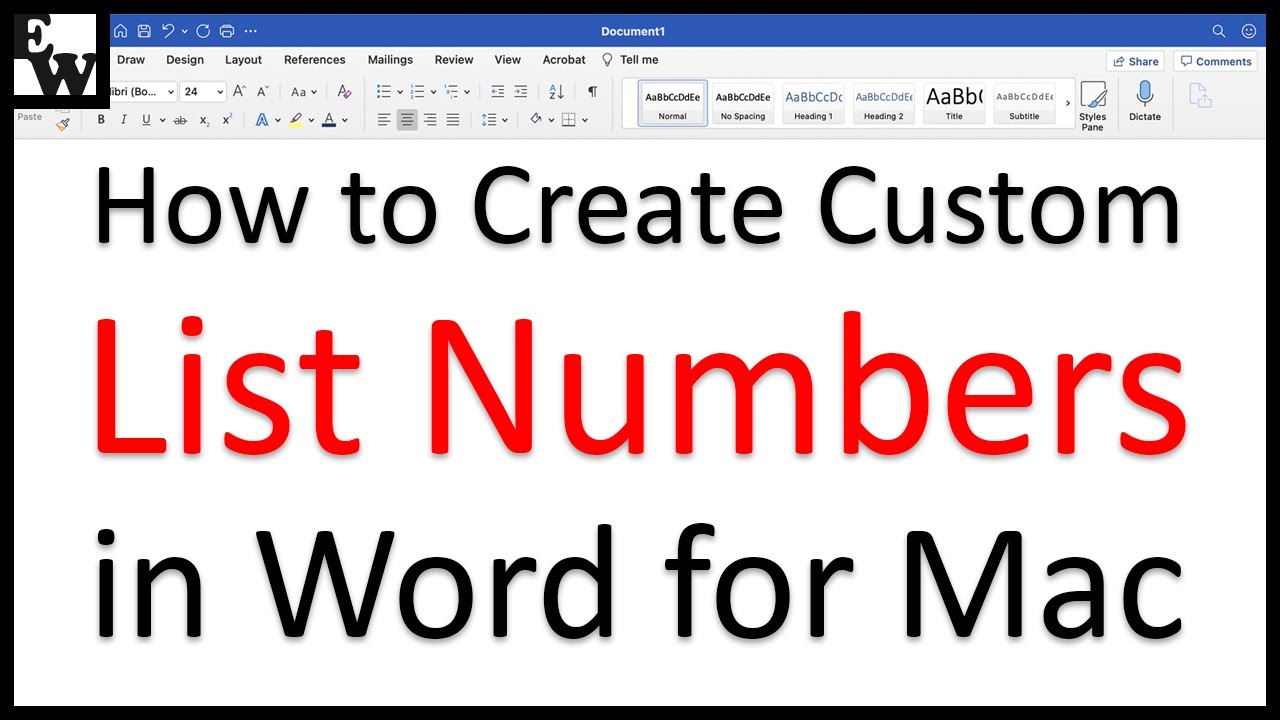Open the highlight color dropdown arrow
This screenshot has width=1280, height=720.
pyautogui.click(x=311, y=121)
